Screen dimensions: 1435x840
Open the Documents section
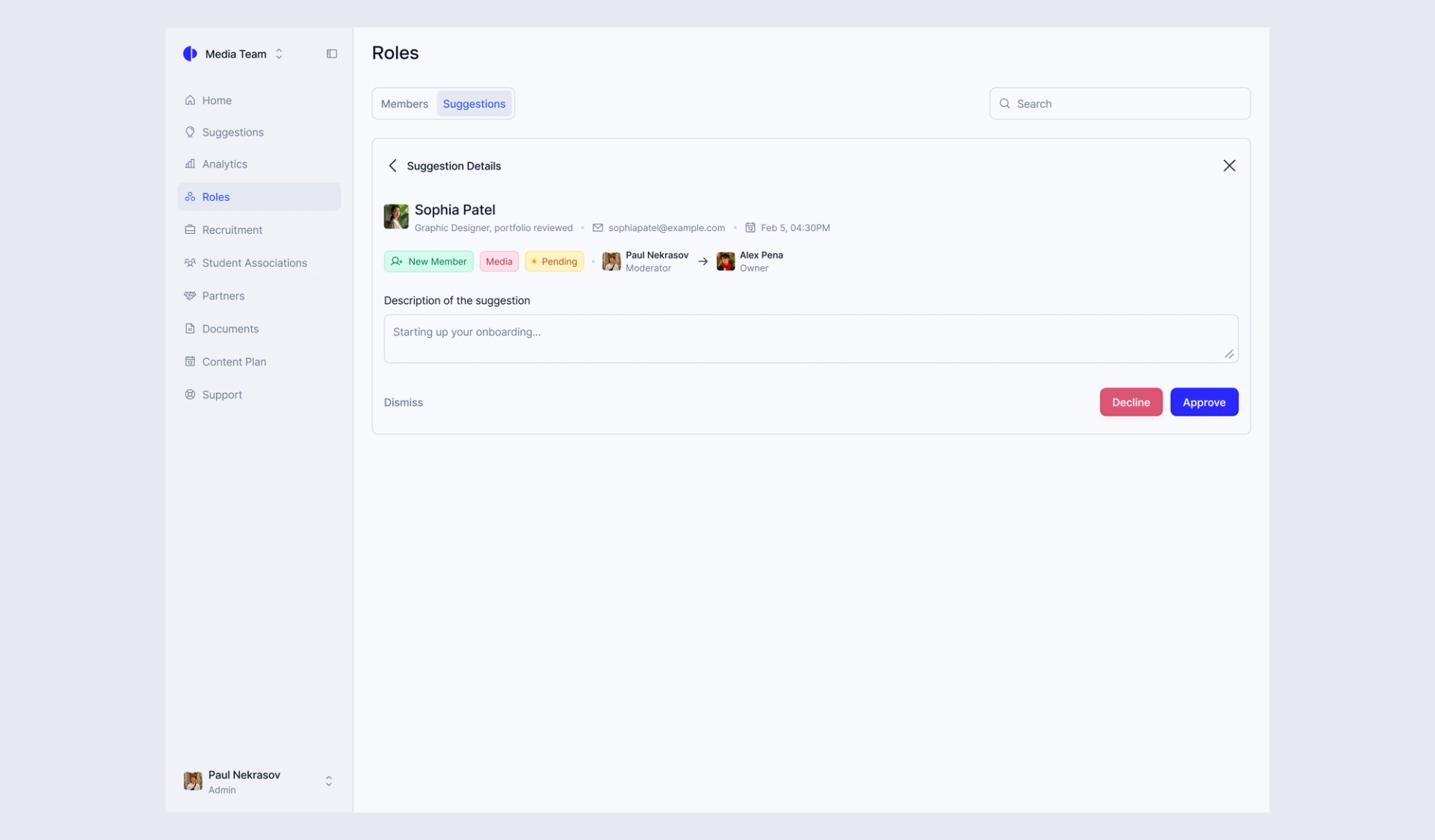[259, 328]
